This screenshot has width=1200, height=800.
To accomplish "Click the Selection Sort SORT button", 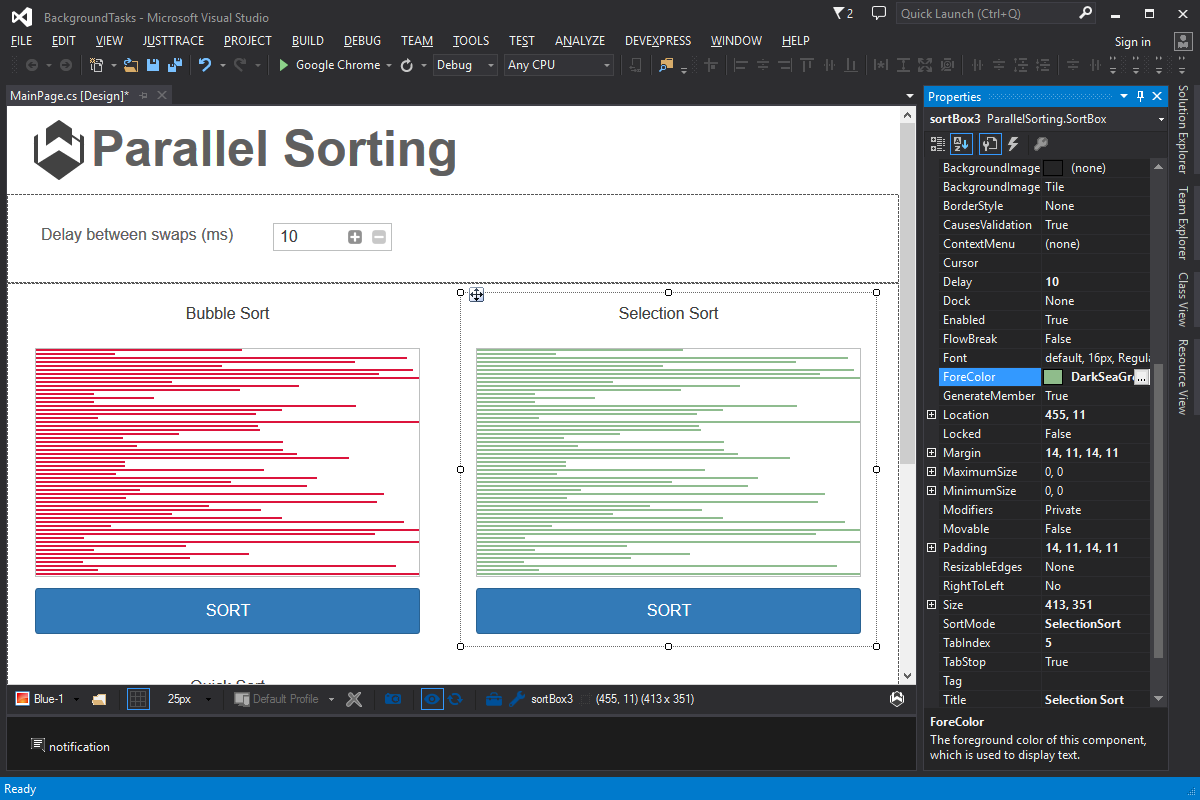I will pos(668,611).
